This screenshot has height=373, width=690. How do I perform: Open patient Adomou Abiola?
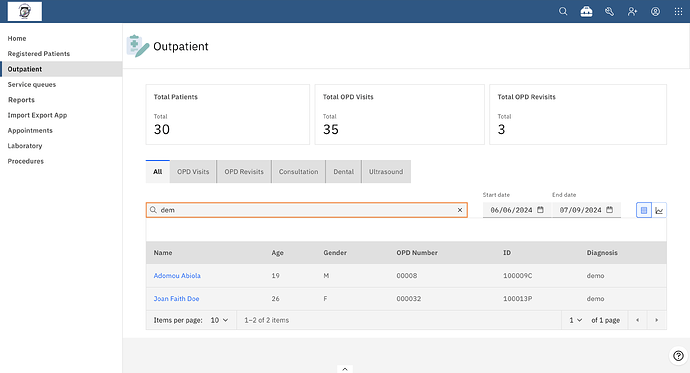coord(177,276)
